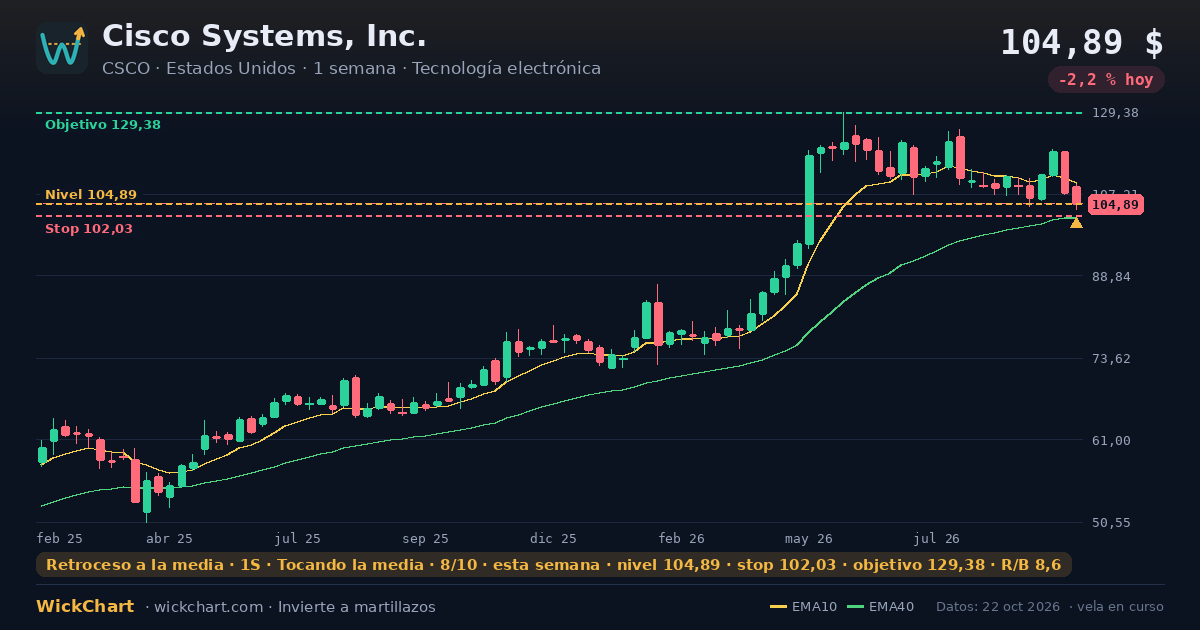Click the jul 25 date label
This screenshot has width=1200, height=630.
pyautogui.click(x=298, y=538)
